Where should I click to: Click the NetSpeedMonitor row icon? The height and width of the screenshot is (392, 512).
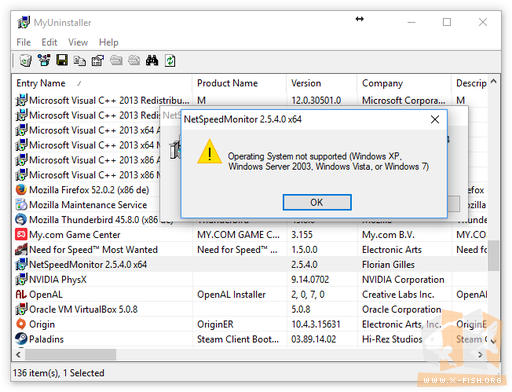(x=21, y=264)
